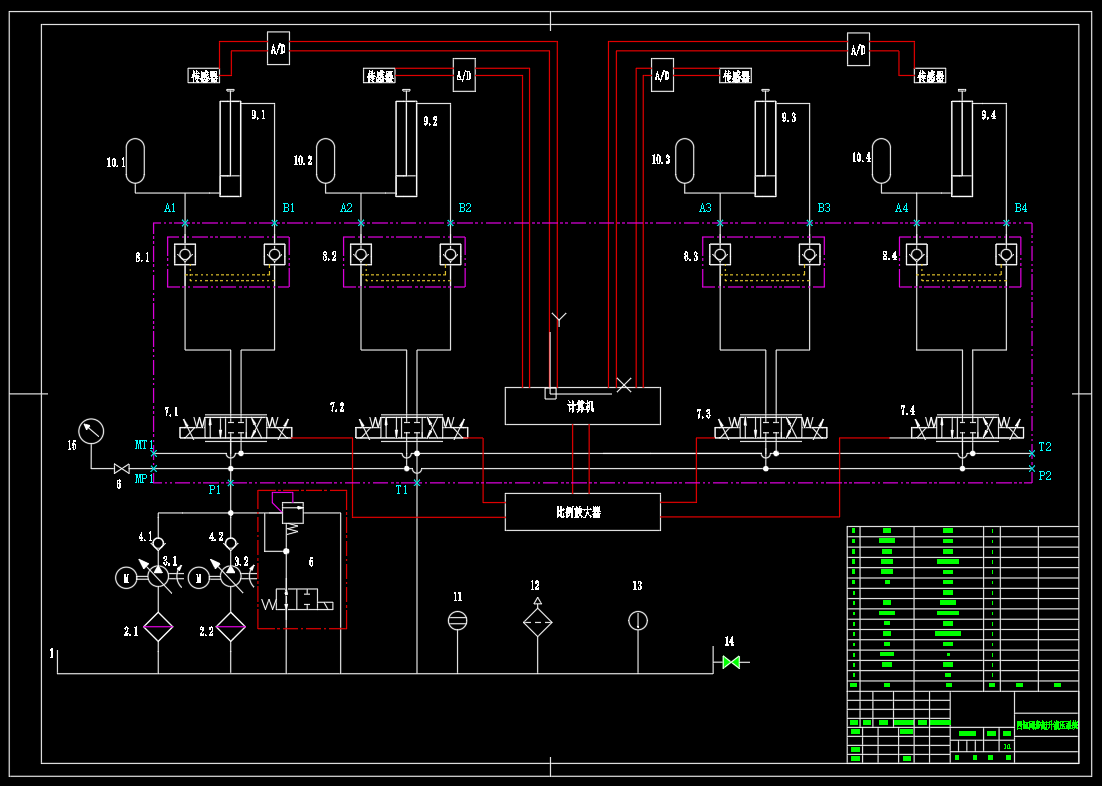Click motor M symbol beside pump 3.2

coord(199,579)
